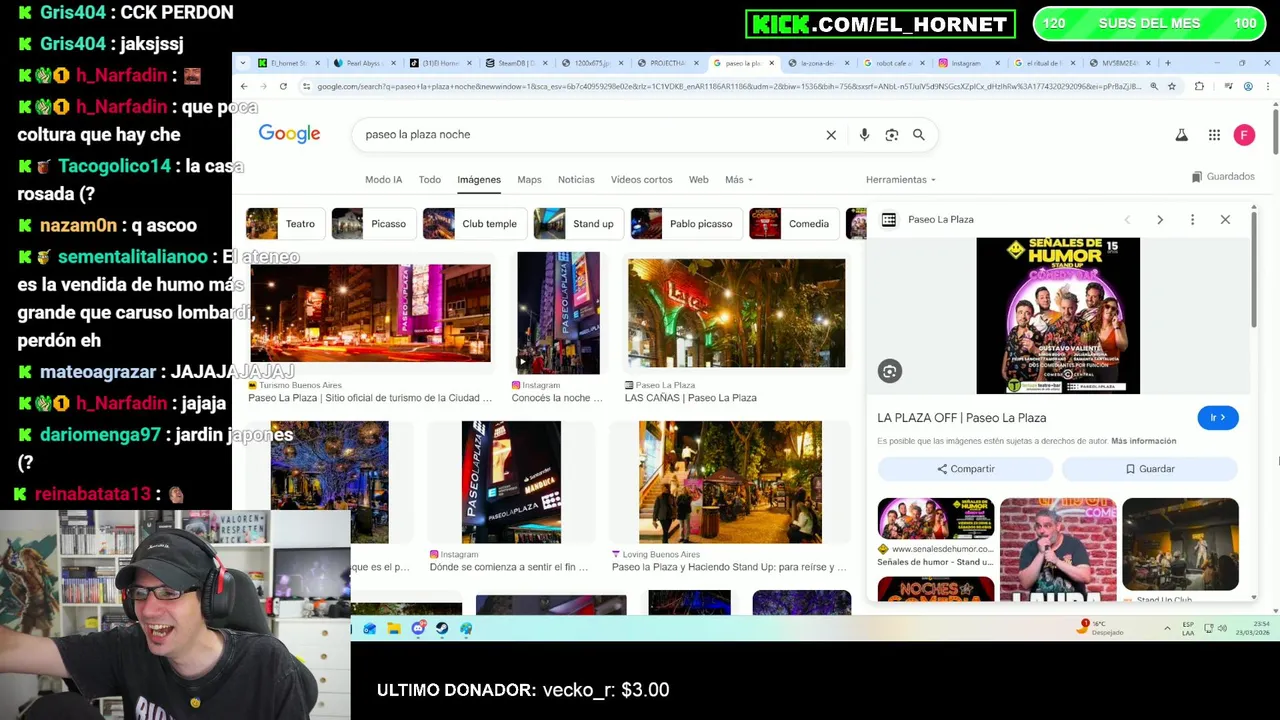The height and width of the screenshot is (720, 1280).
Task: Select the Imágenes tab
Action: (x=479, y=180)
